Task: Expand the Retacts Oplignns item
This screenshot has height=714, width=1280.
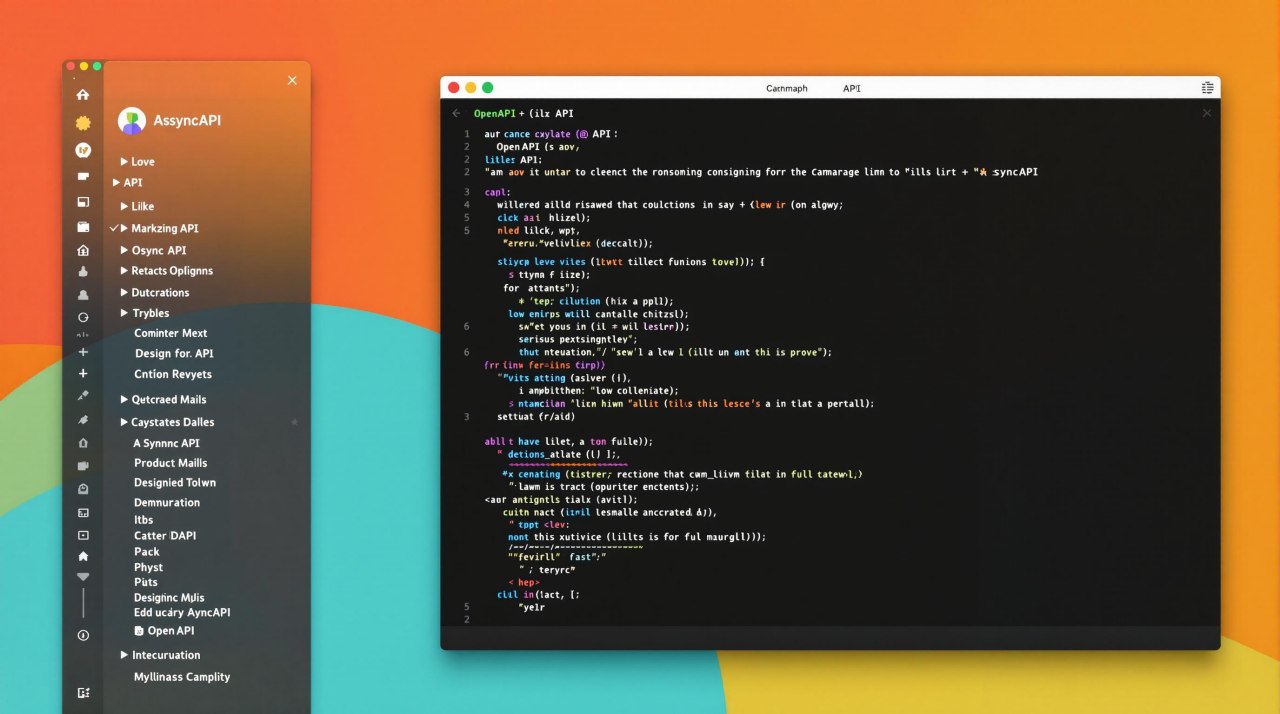Action: 124,270
